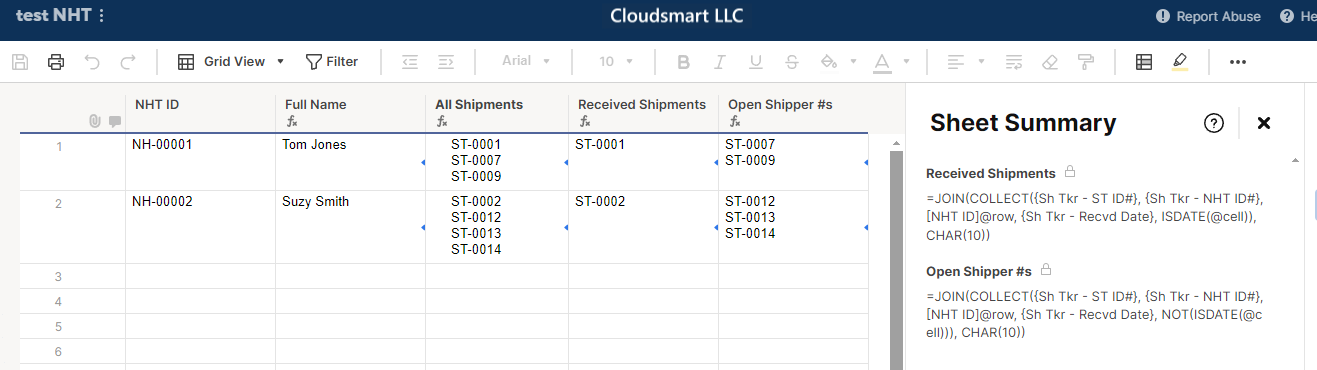Click the Clear formatting eraser icon
This screenshot has width=1317, height=370.
tap(1049, 62)
